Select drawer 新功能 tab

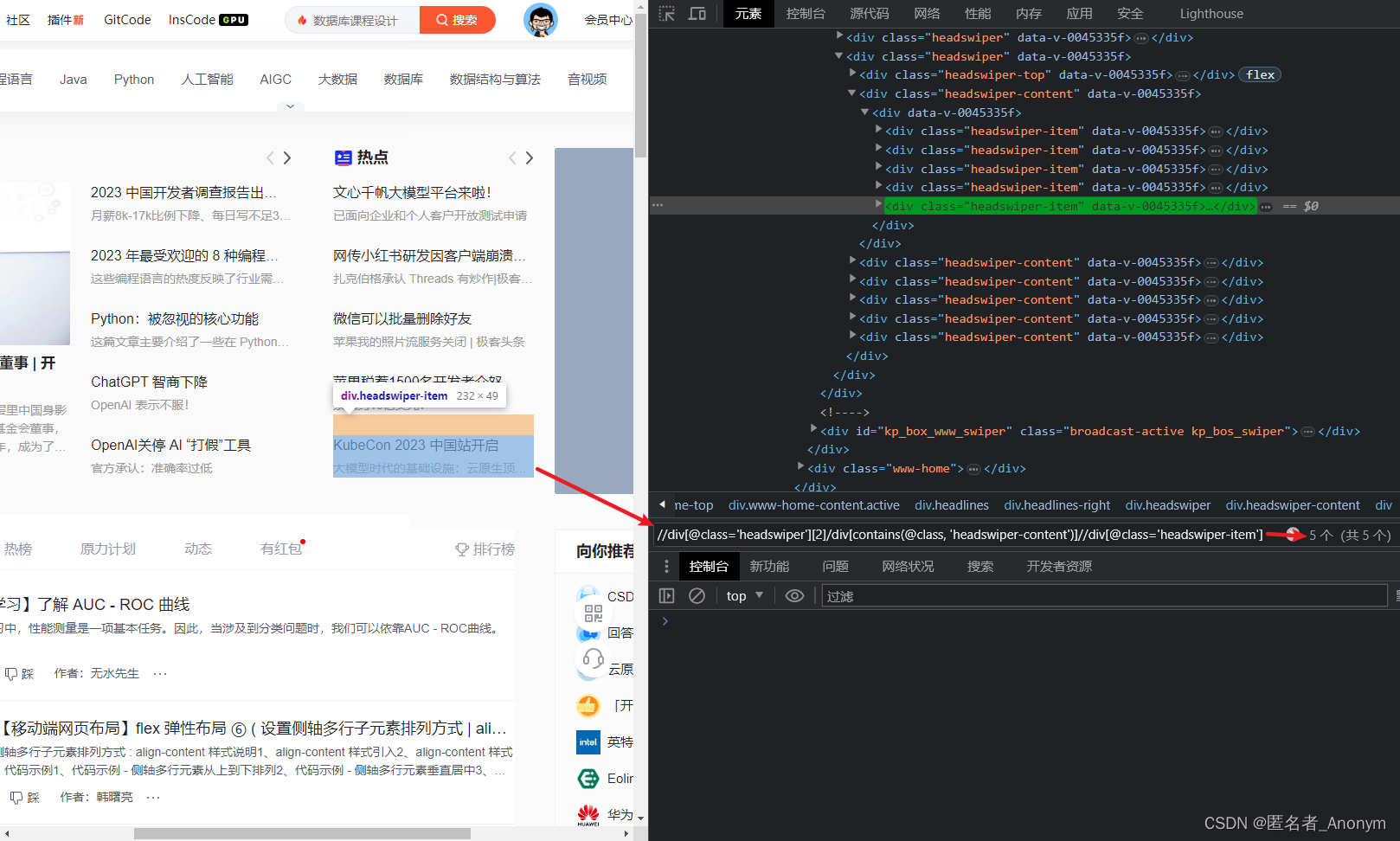tap(769, 567)
